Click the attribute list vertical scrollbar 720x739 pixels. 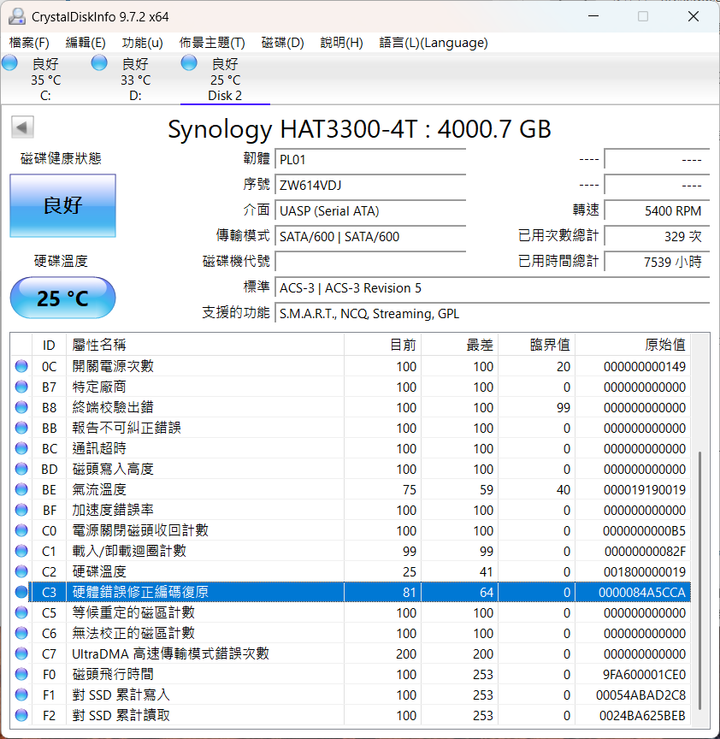701,580
